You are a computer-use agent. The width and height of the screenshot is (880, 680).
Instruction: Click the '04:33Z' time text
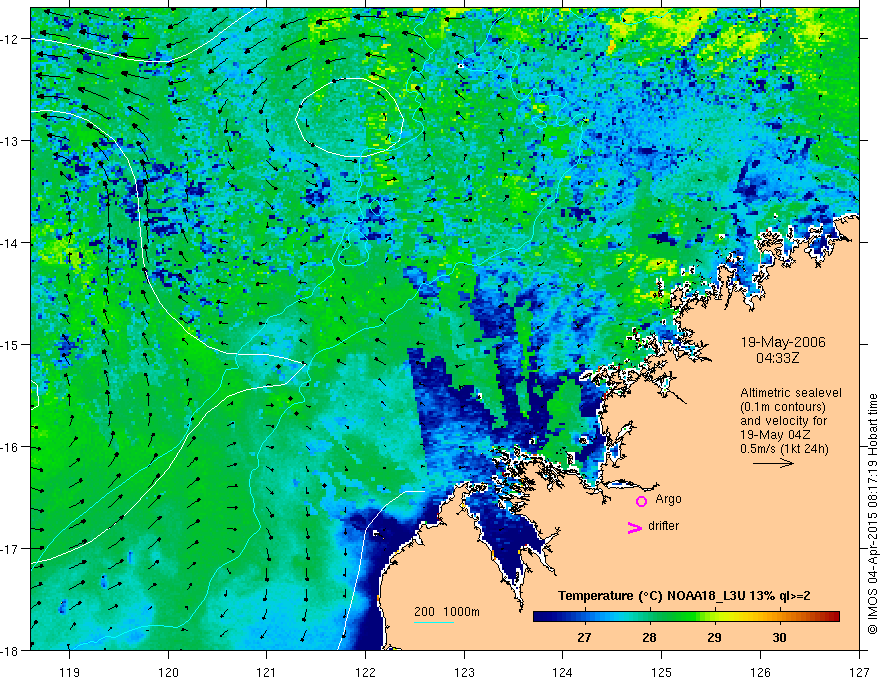coord(777,358)
